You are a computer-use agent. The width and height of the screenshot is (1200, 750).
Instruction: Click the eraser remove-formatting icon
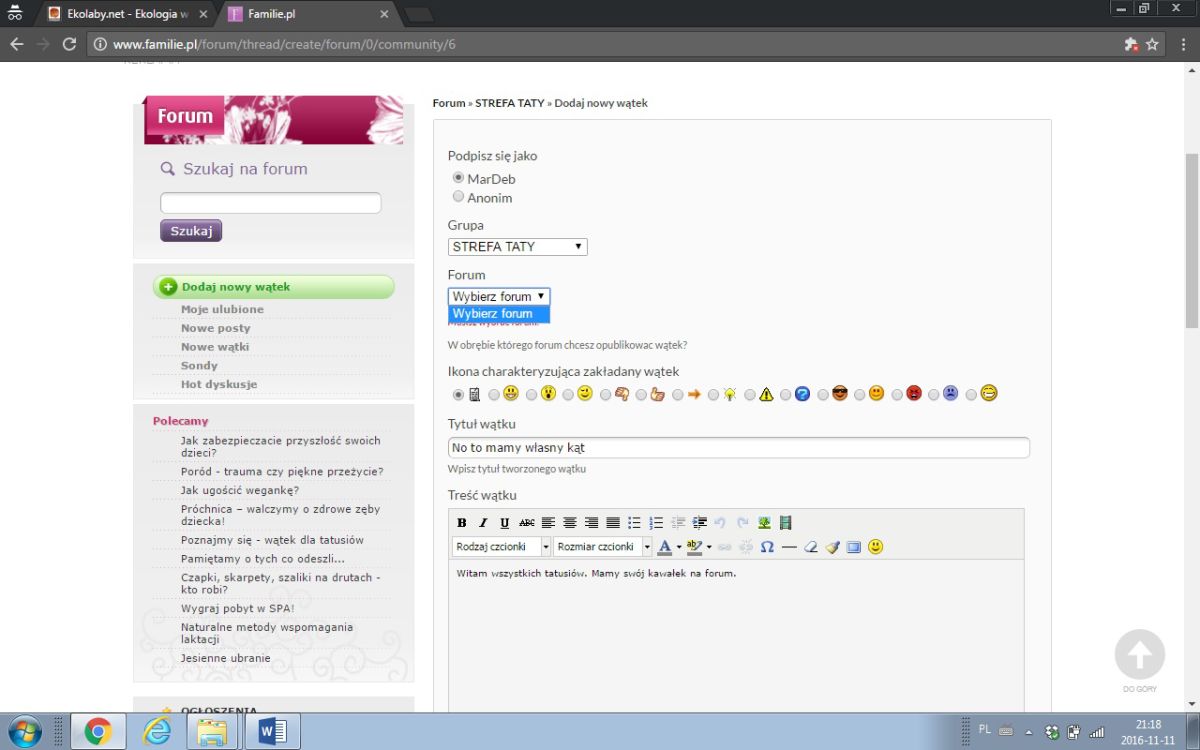(811, 547)
